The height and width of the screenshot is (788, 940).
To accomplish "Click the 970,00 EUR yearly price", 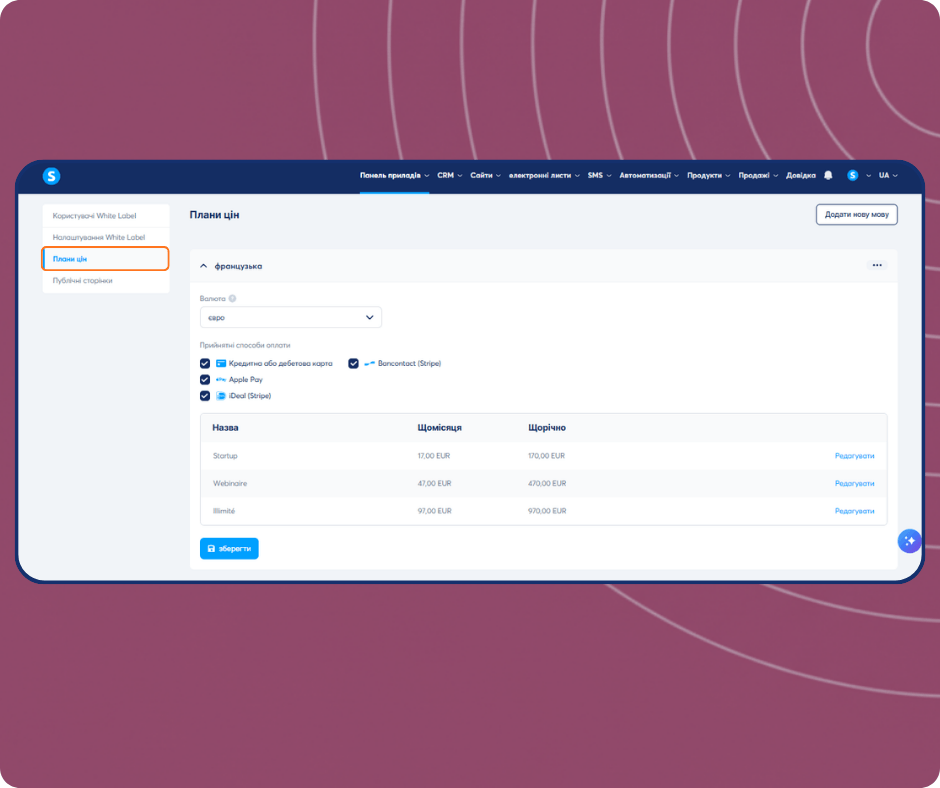I will coord(547,511).
